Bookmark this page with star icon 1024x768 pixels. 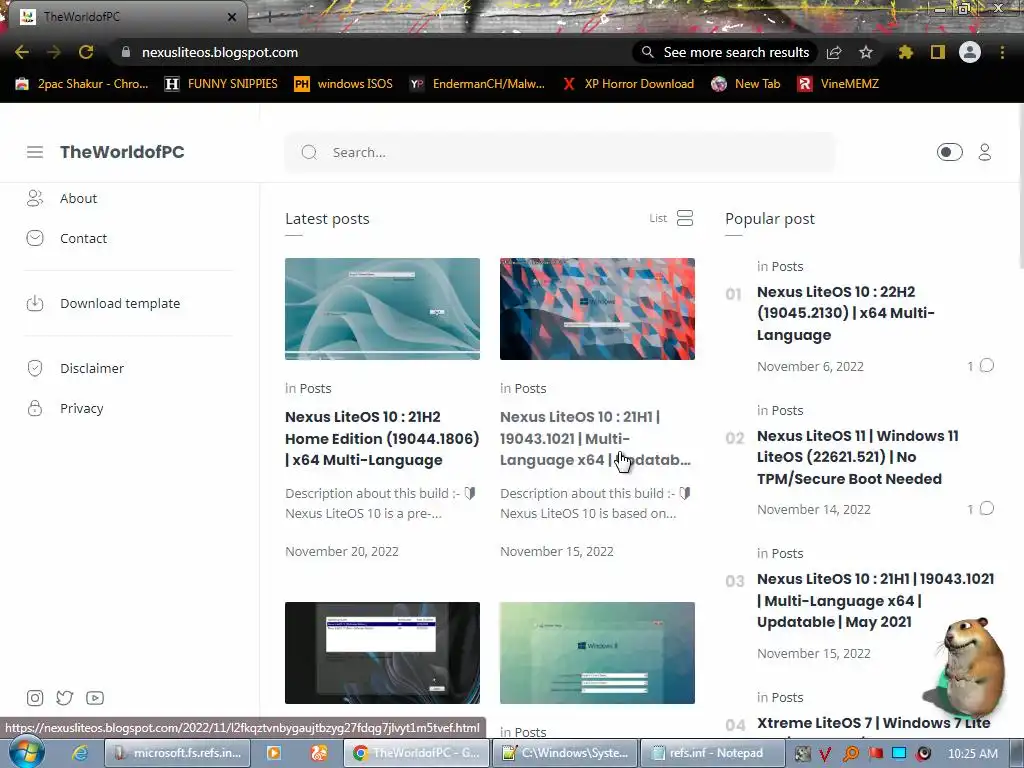(866, 52)
